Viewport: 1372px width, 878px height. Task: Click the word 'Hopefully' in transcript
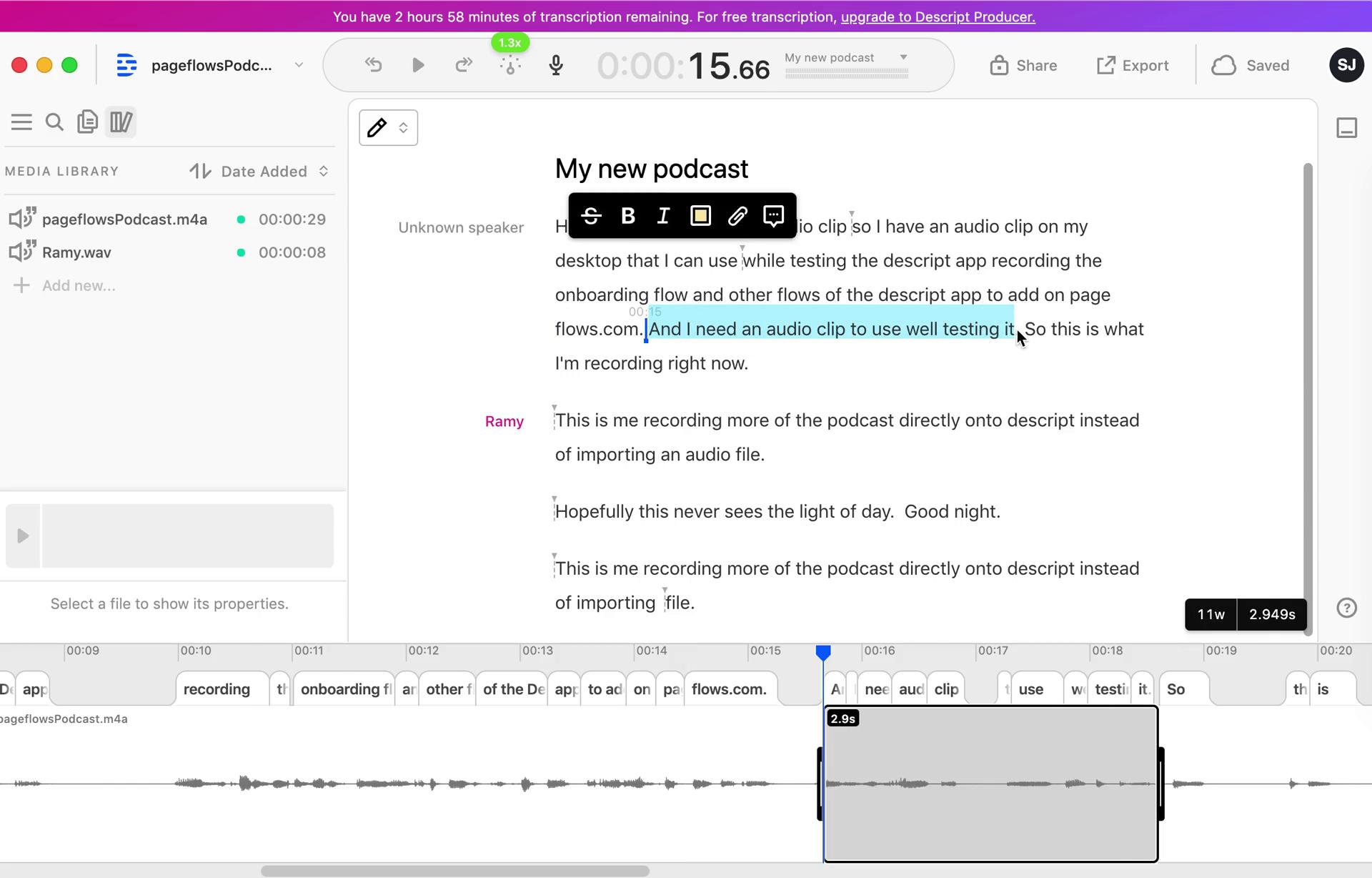pos(595,512)
